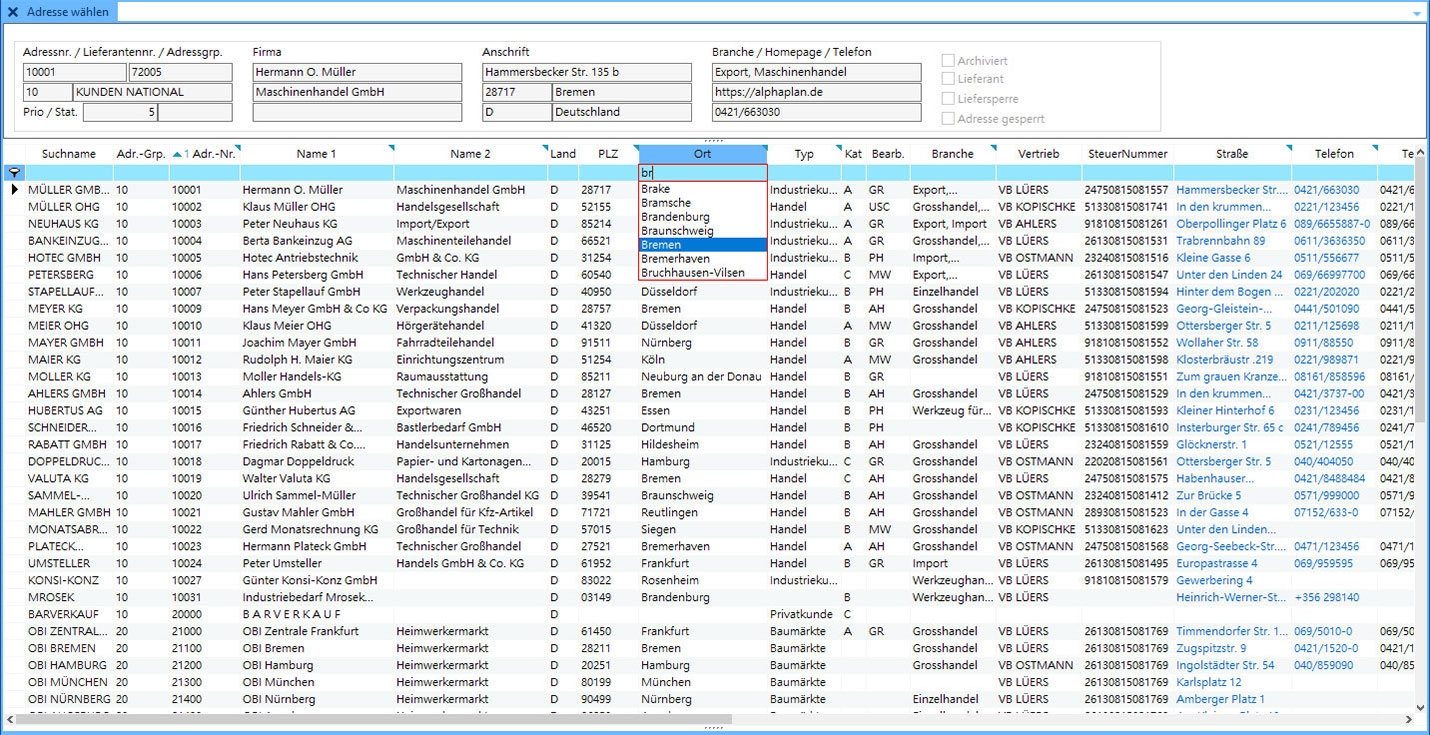The image size is (1430, 735).
Task: Enable the Liefersperre checkbox
Action: point(948,99)
